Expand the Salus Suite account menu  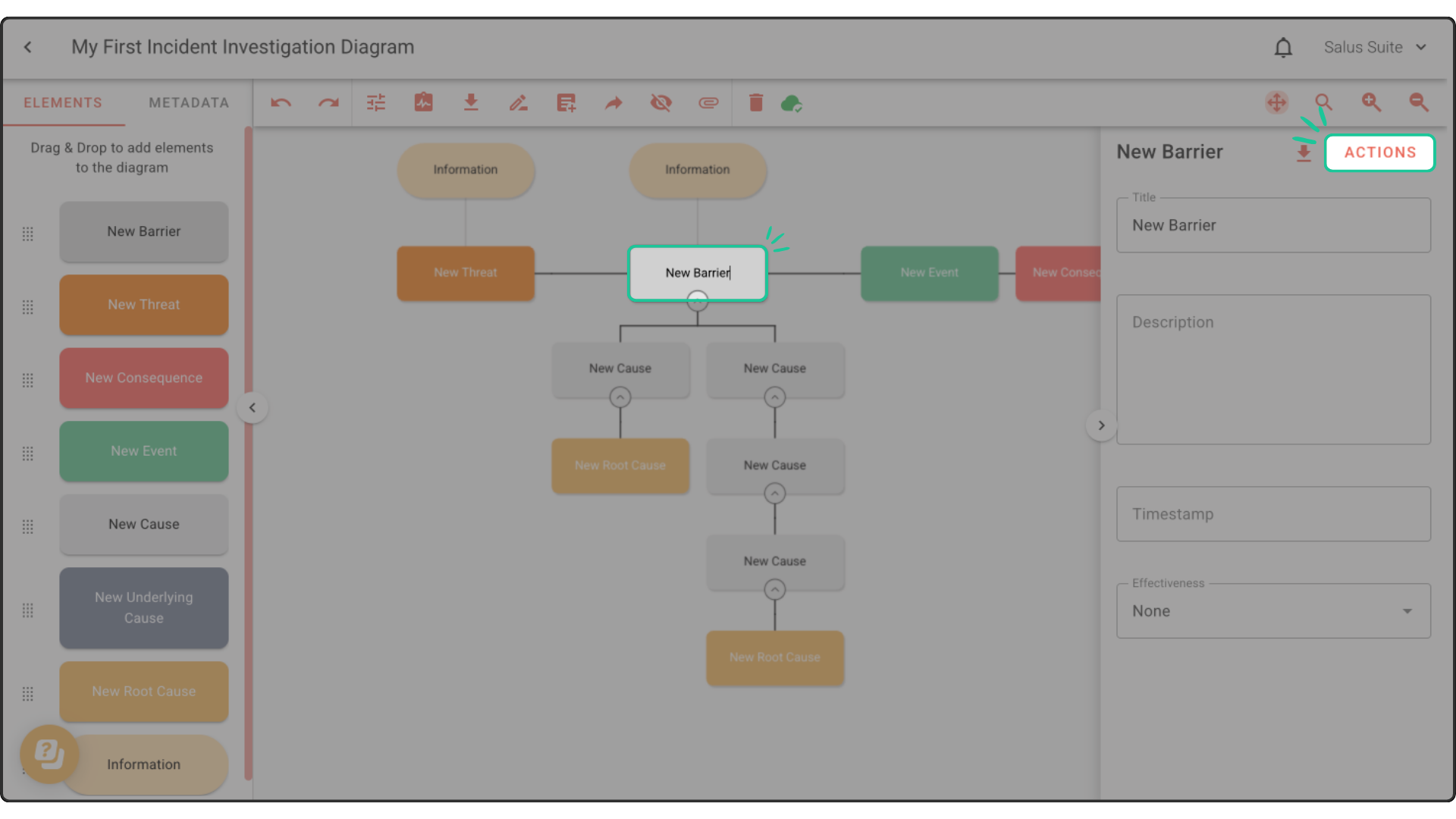point(1375,47)
